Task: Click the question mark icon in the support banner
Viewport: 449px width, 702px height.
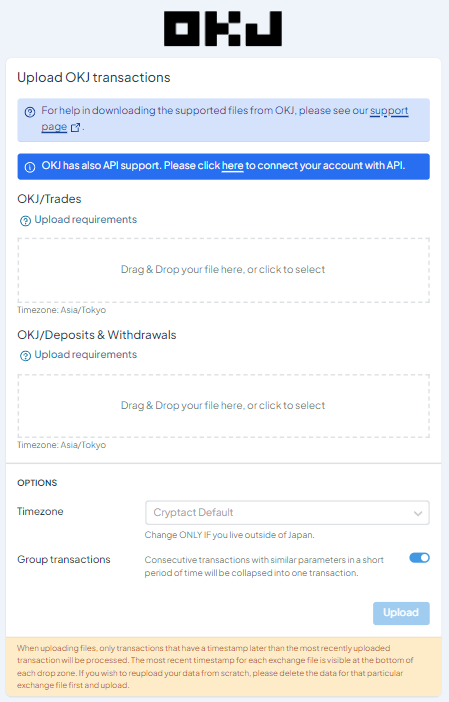Action: coord(30,112)
